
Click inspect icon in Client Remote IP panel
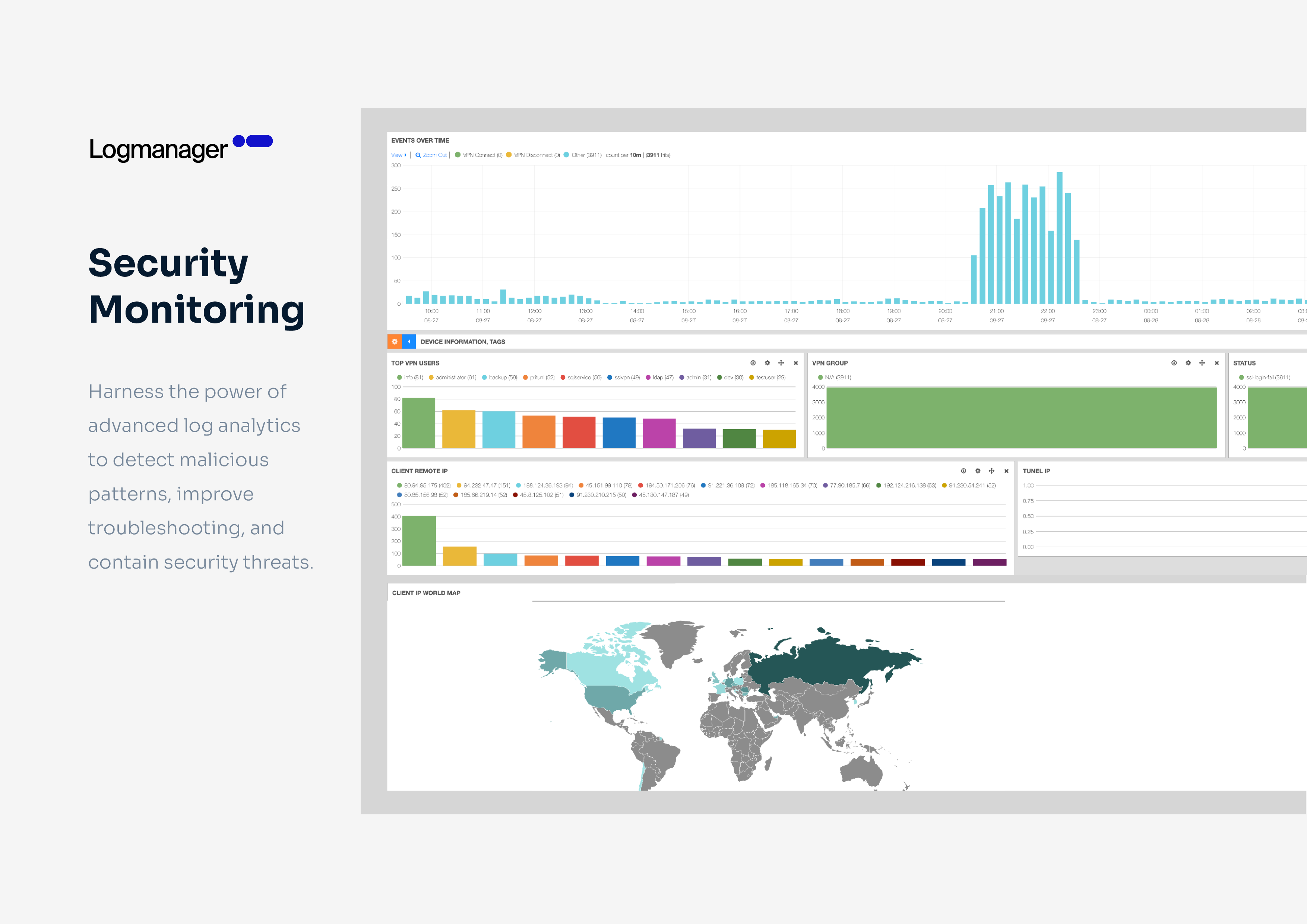coord(963,471)
